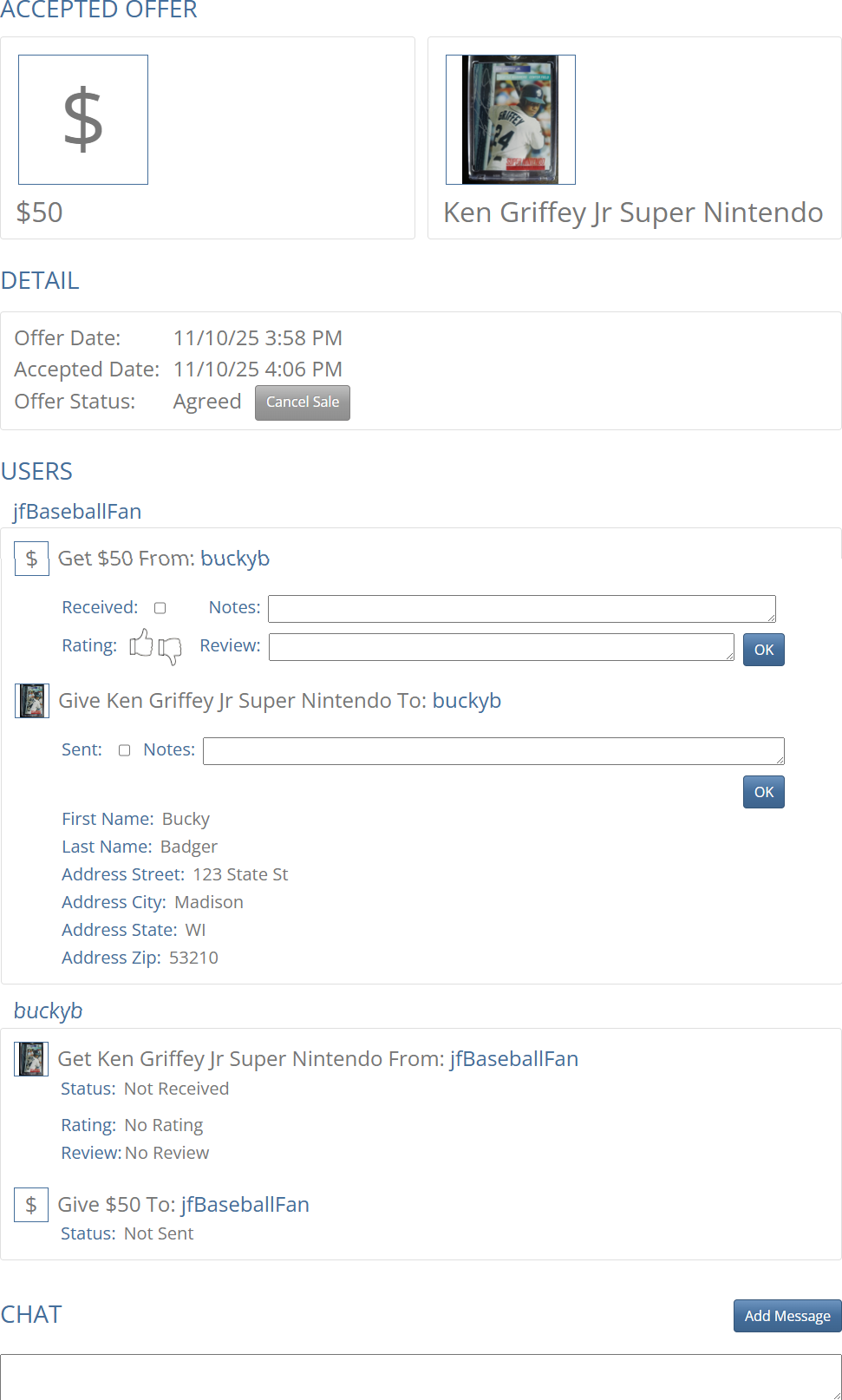This screenshot has height=1400, width=842.
Task: Click card thumbnail beside Give Ken Griffey
Action: tap(32, 701)
